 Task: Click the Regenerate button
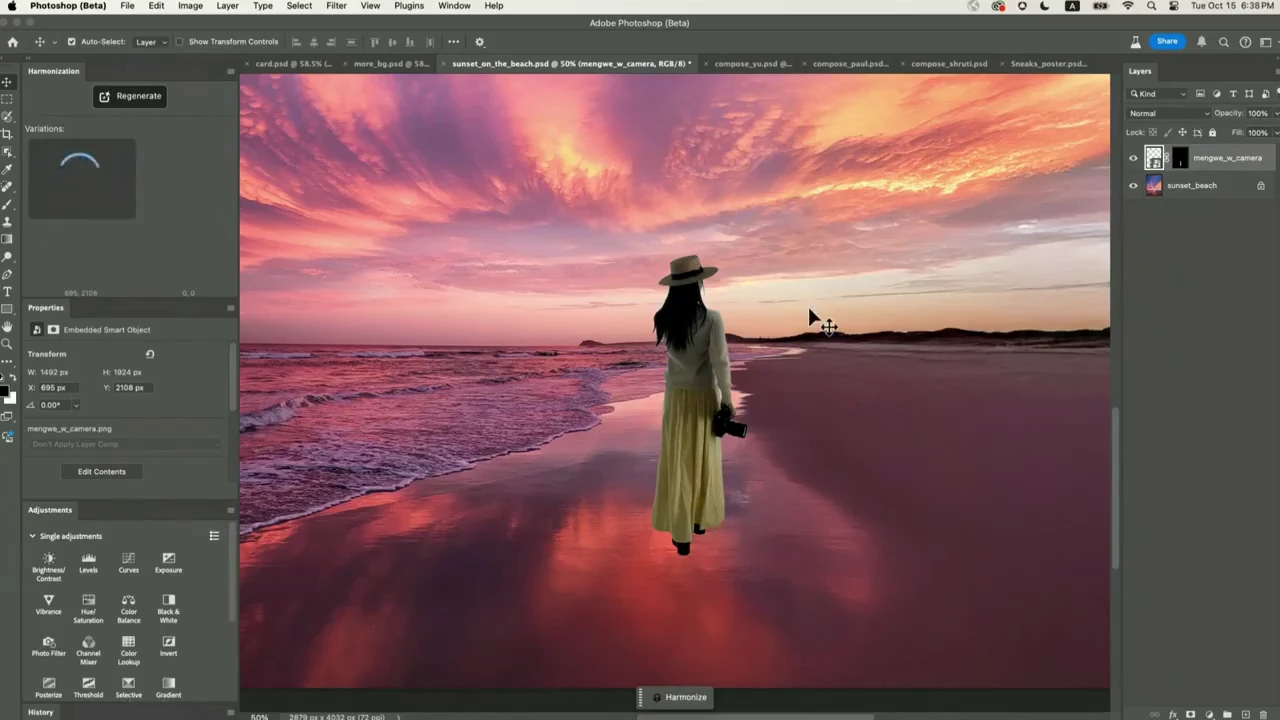(131, 96)
